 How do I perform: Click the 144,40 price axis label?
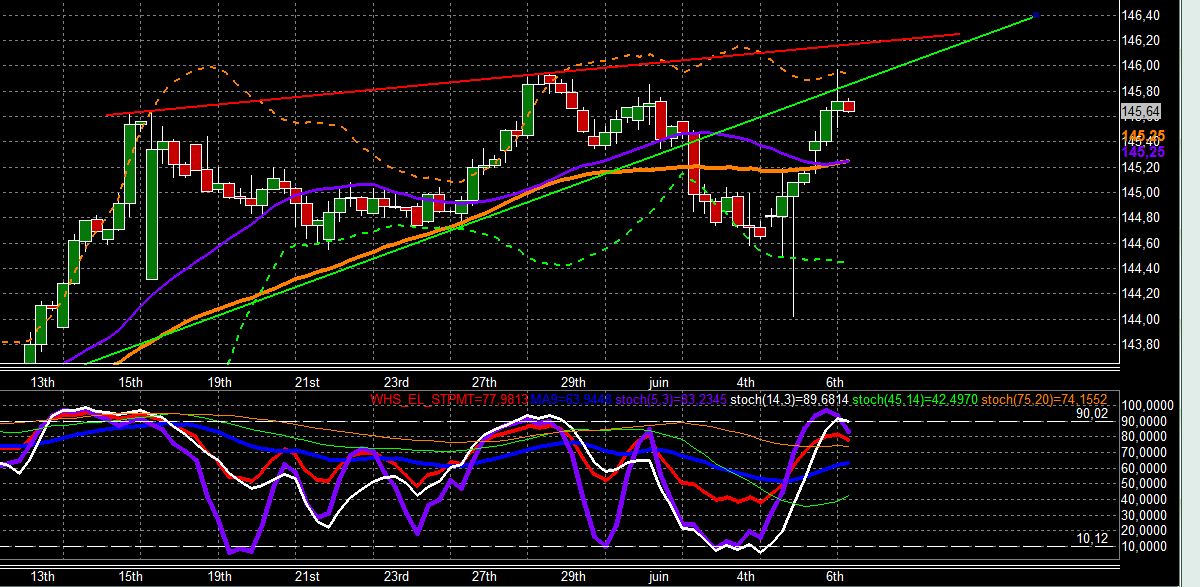tap(1141, 269)
